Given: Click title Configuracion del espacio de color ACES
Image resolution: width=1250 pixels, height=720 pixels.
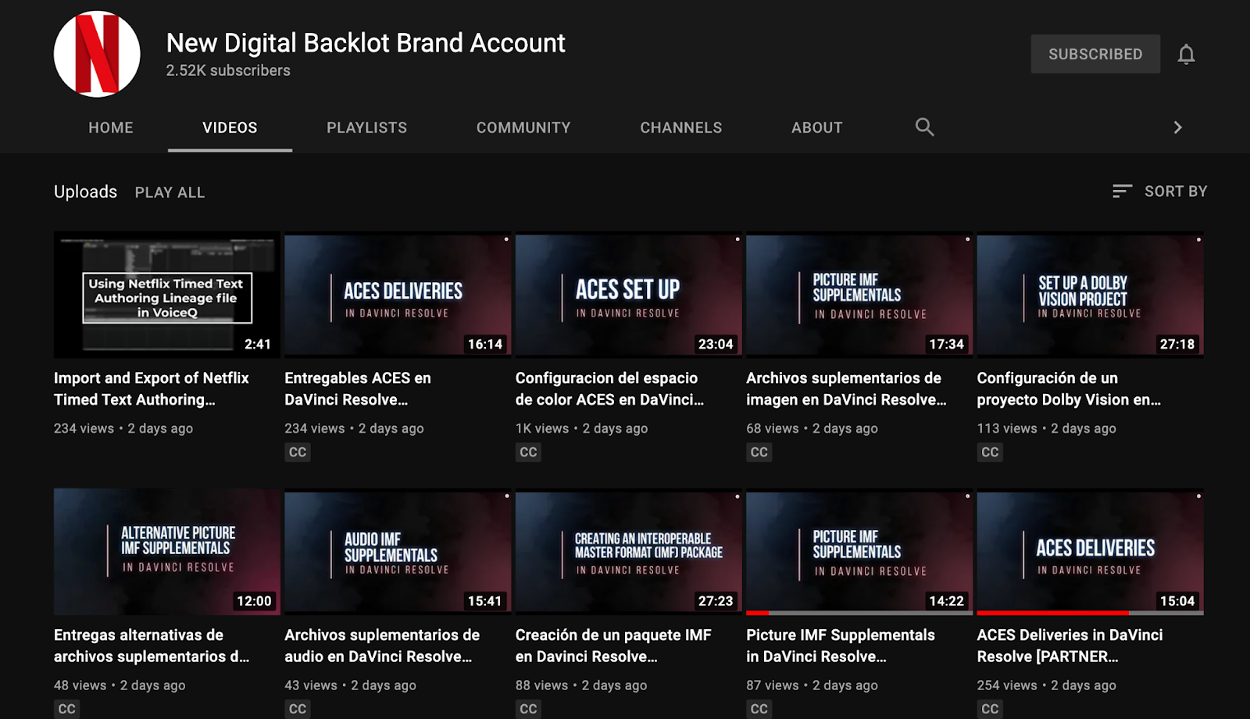Looking at the screenshot, I should tap(610, 389).
